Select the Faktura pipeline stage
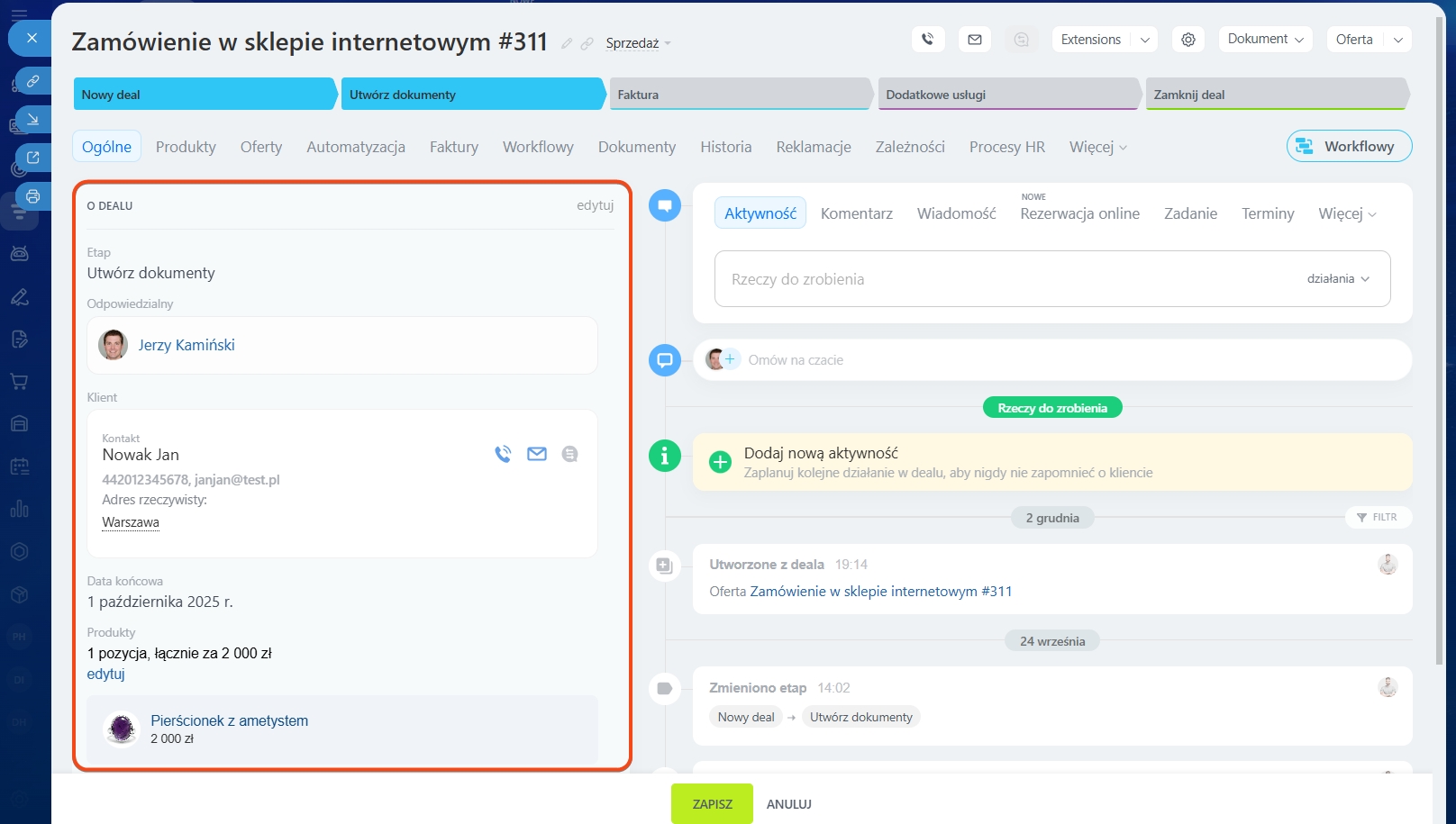Screen dimensions: 1456x824 739,95
